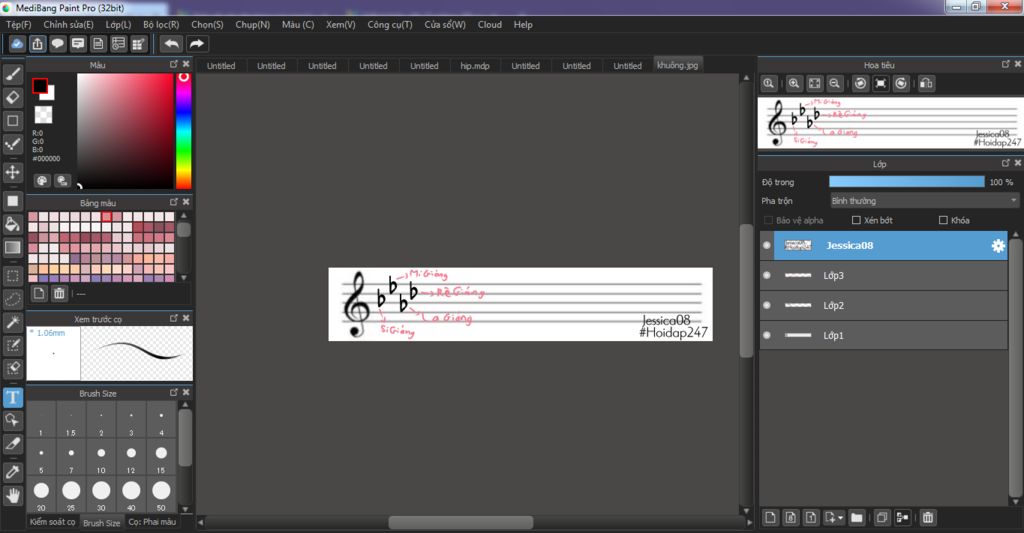Image resolution: width=1024 pixels, height=533 pixels.
Task: Activate the Magic Wand tool
Action: 13,322
